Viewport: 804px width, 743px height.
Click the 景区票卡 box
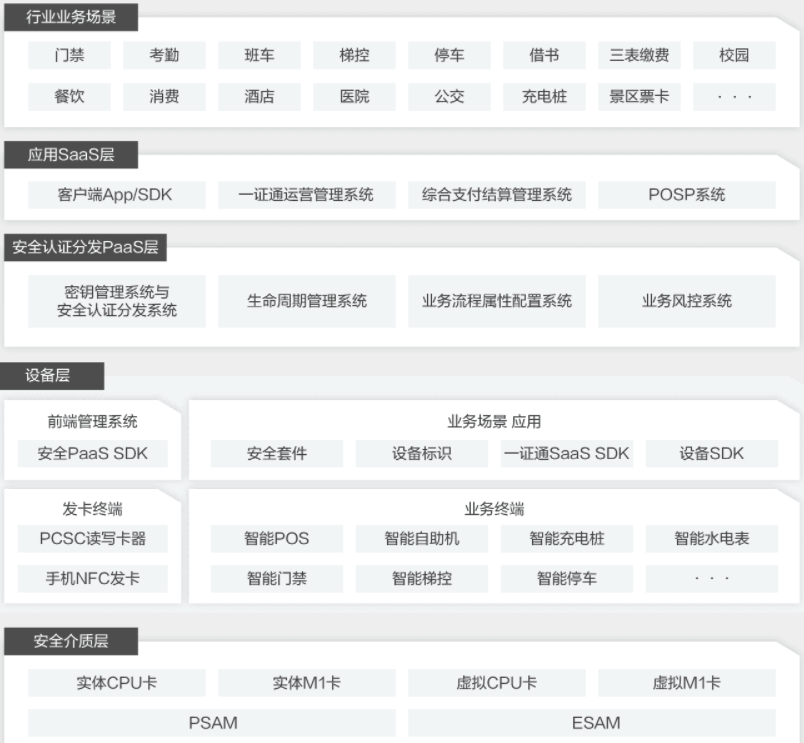[639, 96]
